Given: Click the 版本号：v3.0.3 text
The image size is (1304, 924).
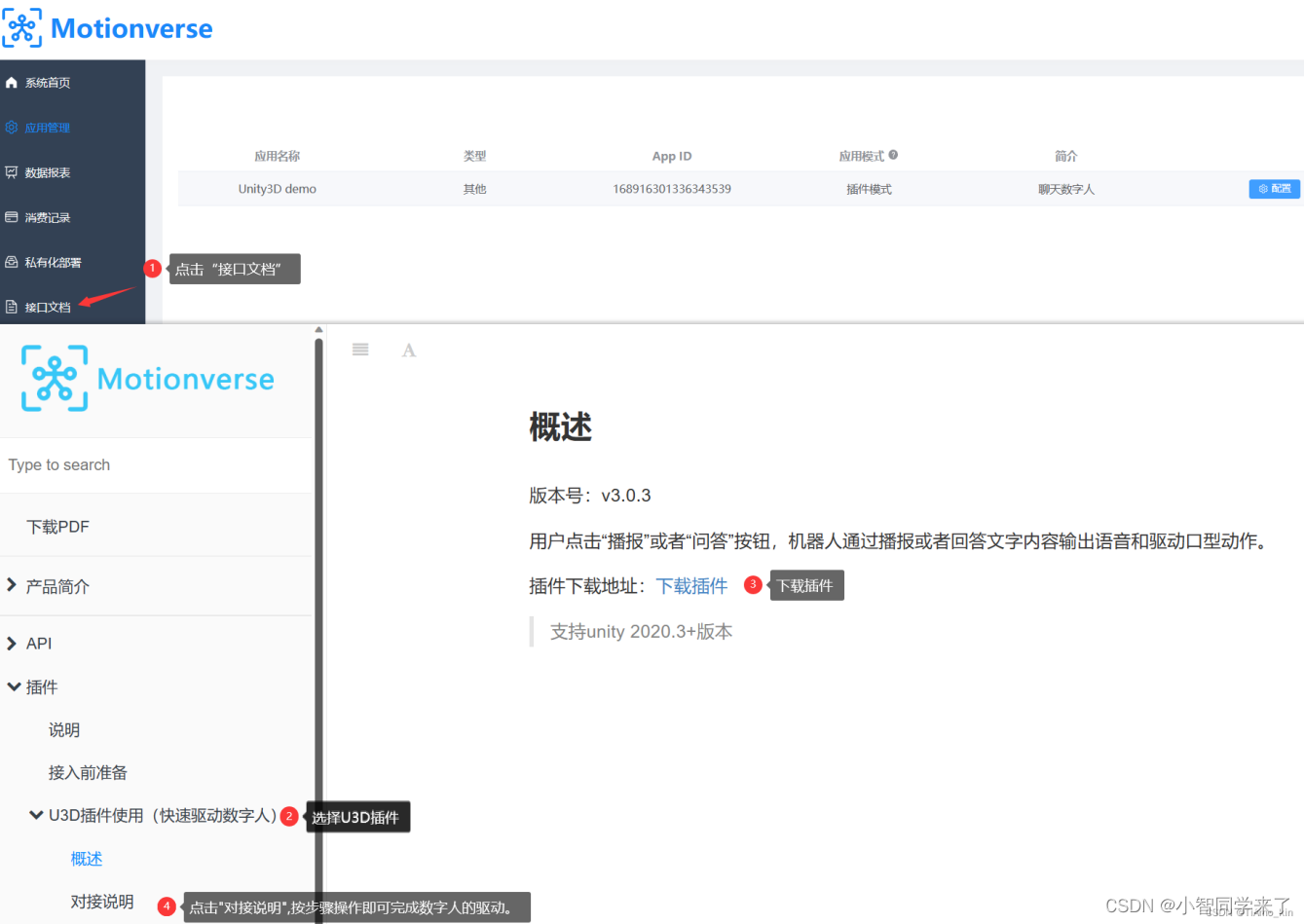Looking at the screenshot, I should point(590,496).
